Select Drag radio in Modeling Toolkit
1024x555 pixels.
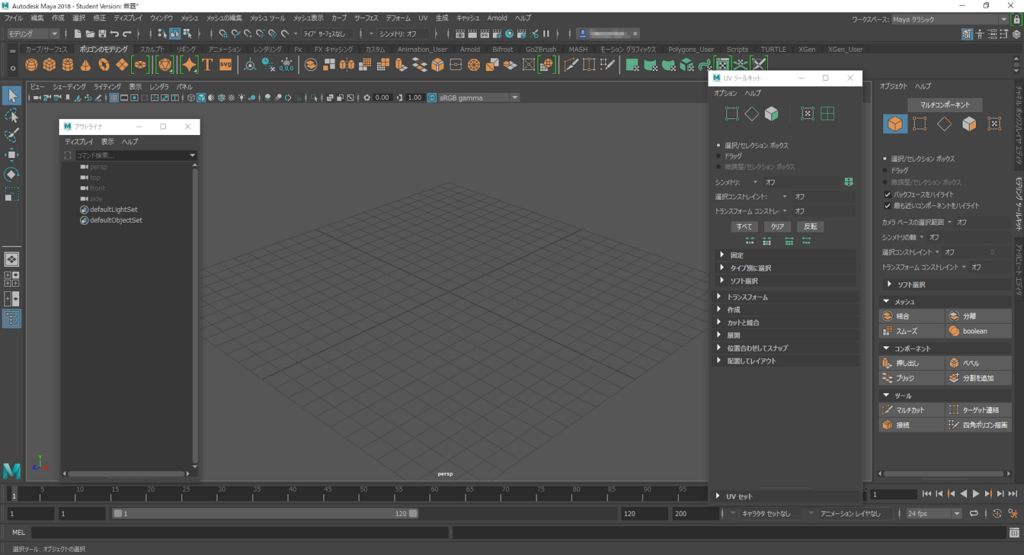click(x=886, y=170)
